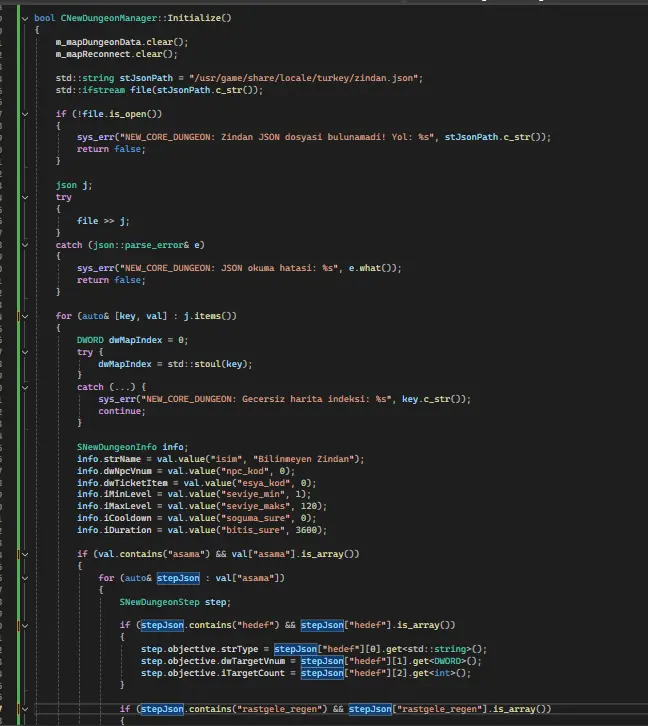The image size is (648, 726).
Task: Click the info.iDuration assignment line
Action: [x=202, y=530]
